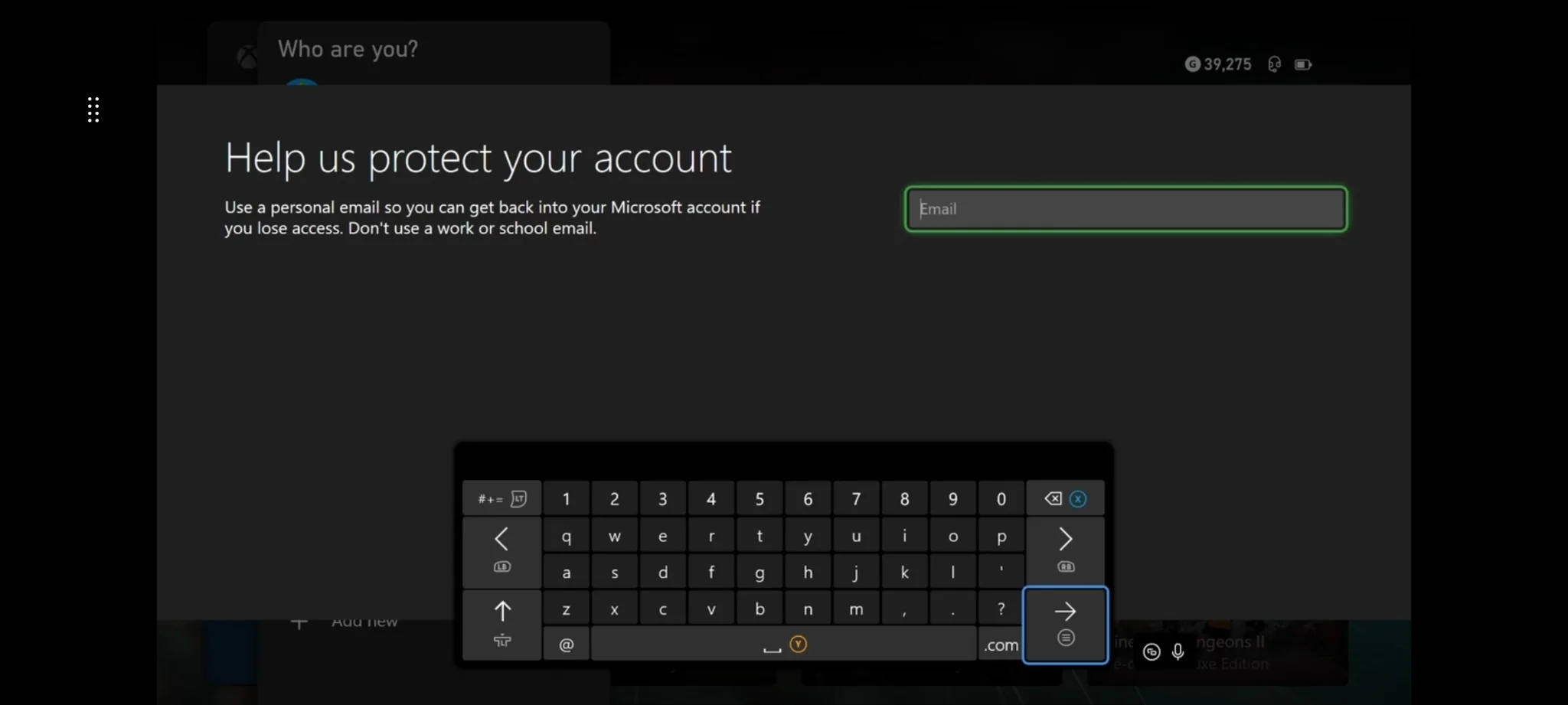The image size is (1568, 705).
Task: Tap the comma key
Action: (x=904, y=609)
